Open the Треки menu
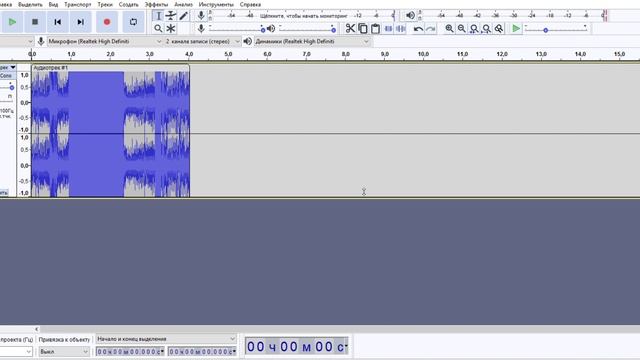The image size is (640, 360). 105,4
